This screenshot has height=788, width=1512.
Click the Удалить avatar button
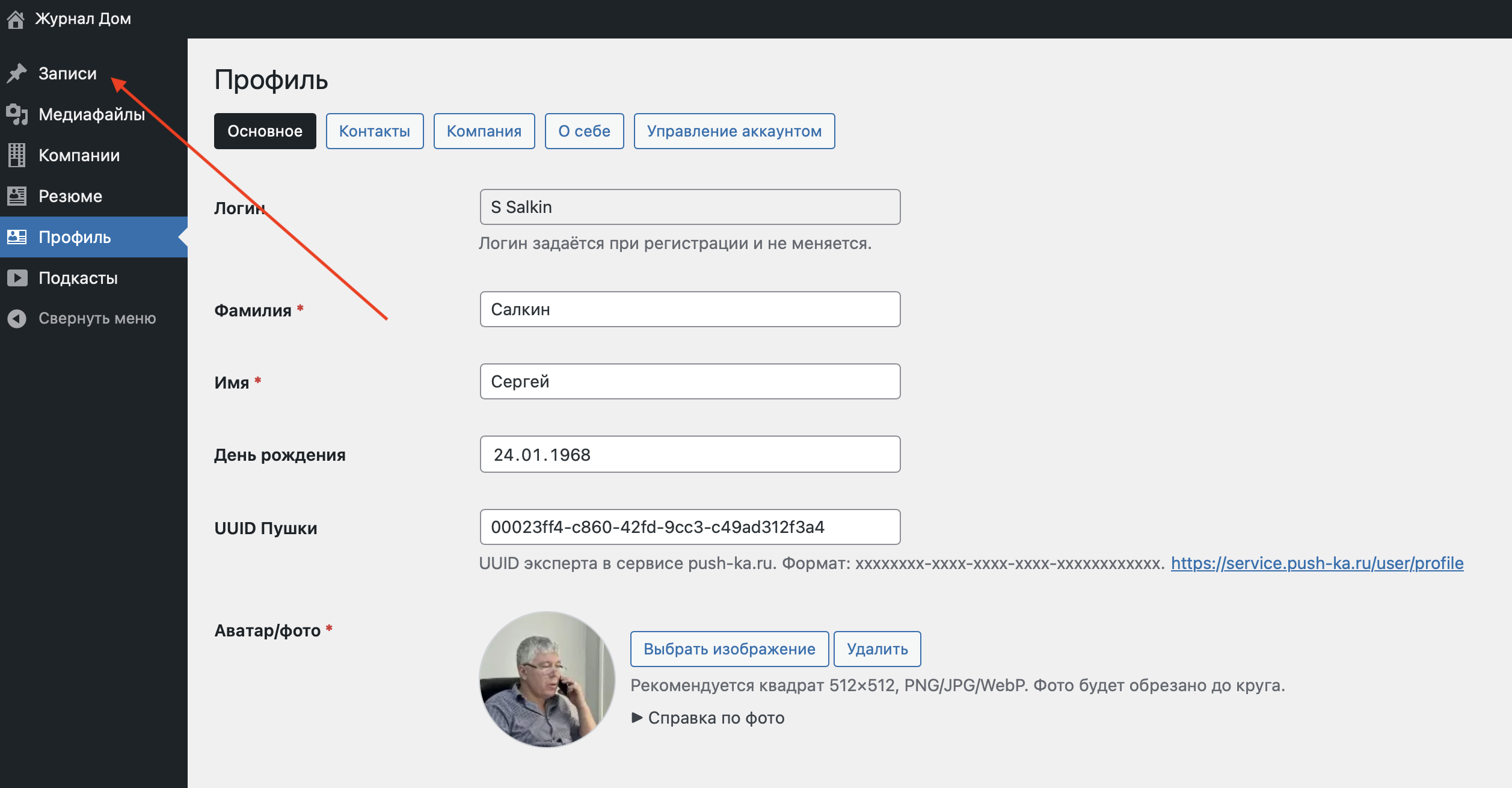[877, 649]
